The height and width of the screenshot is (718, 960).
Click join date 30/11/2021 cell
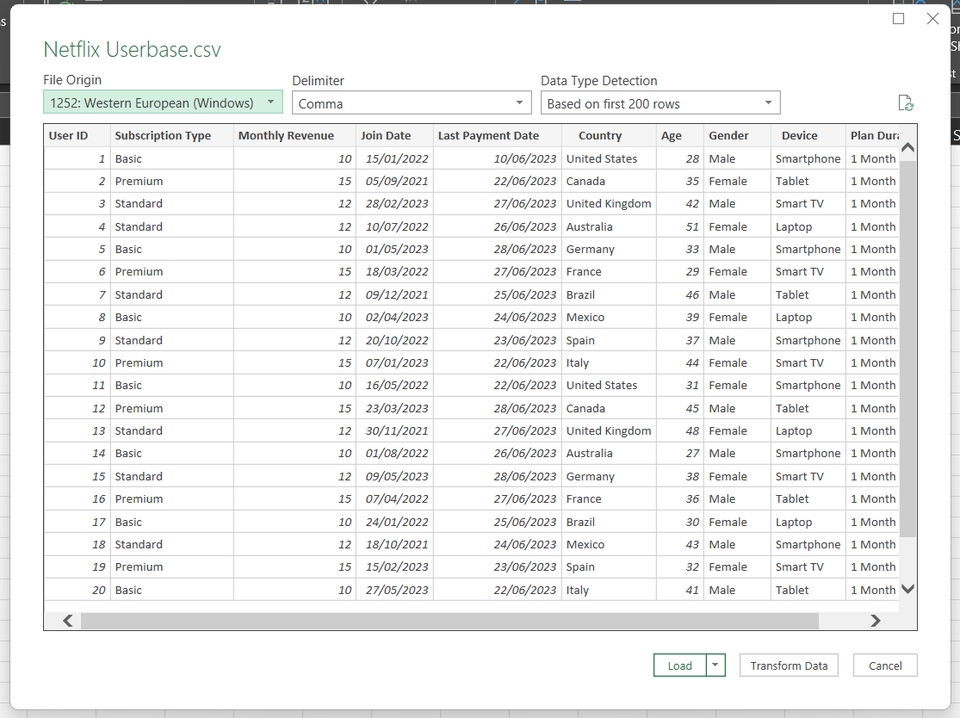click(394, 431)
